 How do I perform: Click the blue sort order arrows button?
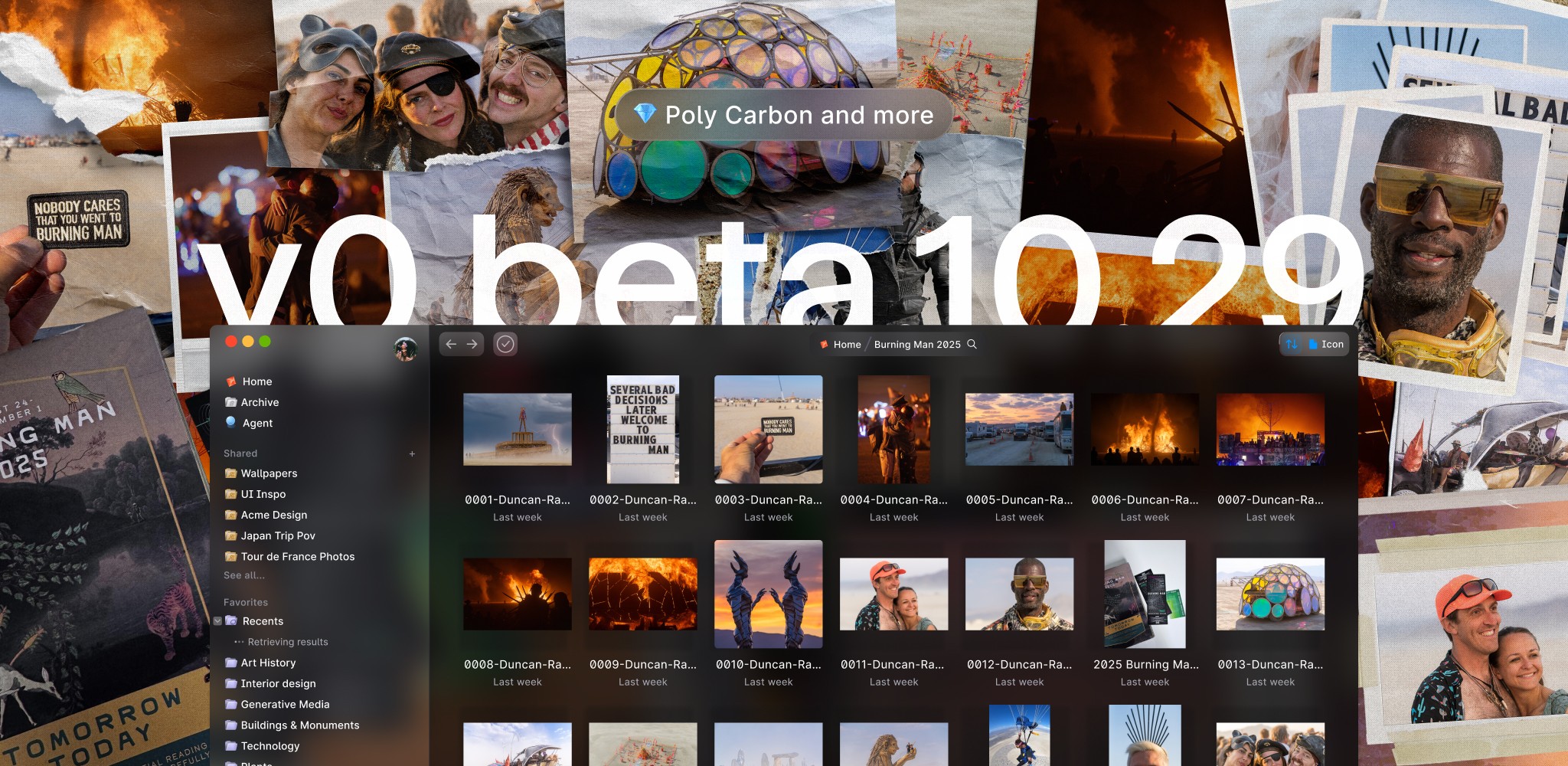pos(1292,344)
